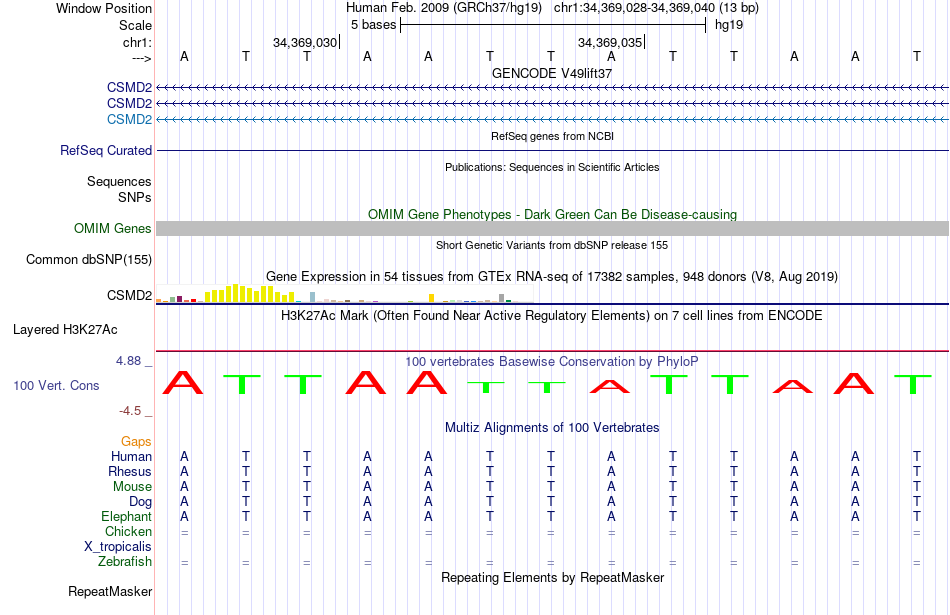This screenshot has height=615, width=950.
Task: Click the 'Gene Expression in 54 tissues' title
Action: click(x=552, y=277)
